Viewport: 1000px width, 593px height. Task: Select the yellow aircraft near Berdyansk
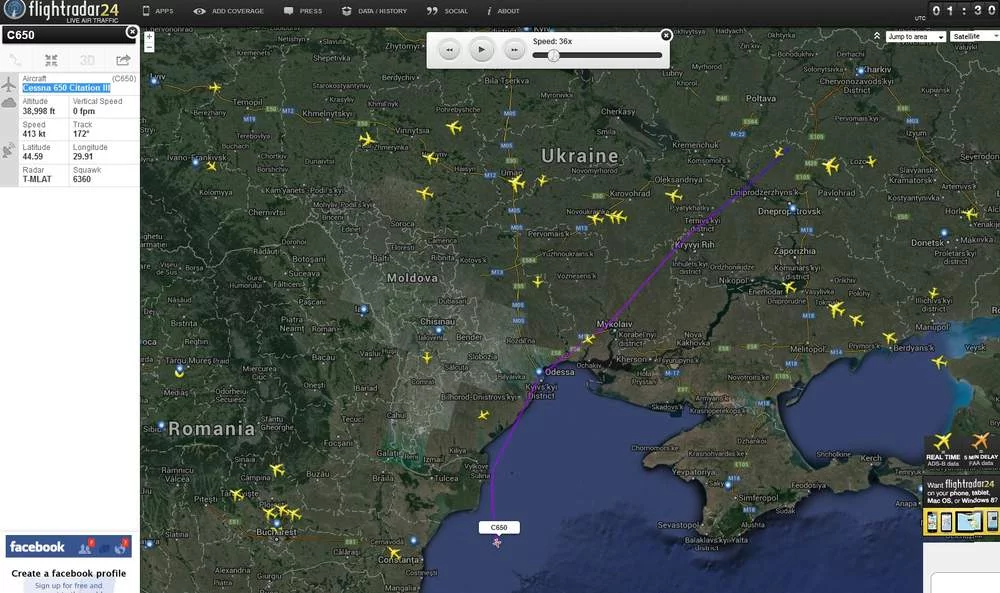coord(889,337)
